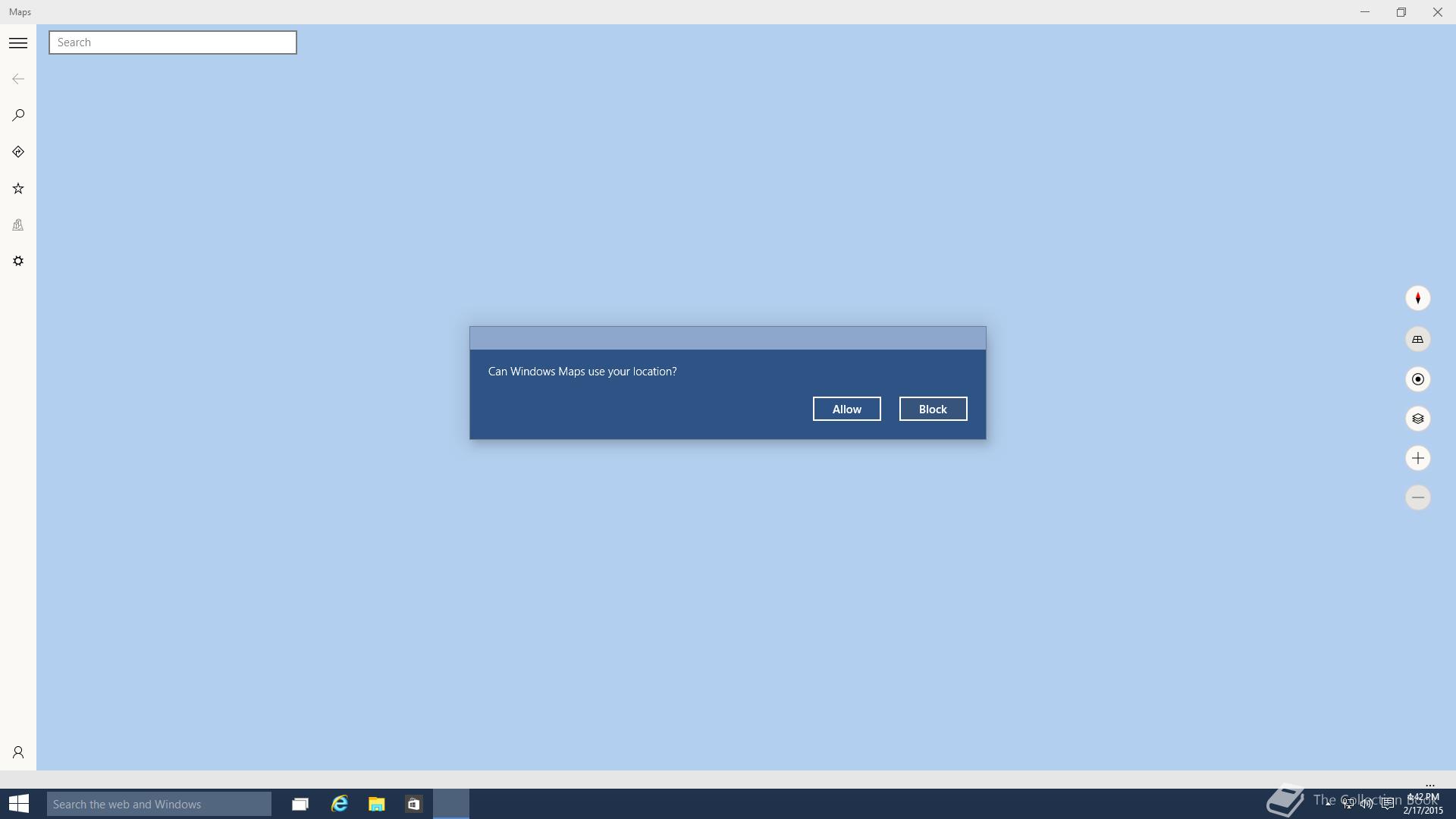Select the active Maps taskbar button
The width and height of the screenshot is (1456, 819).
[x=451, y=804]
